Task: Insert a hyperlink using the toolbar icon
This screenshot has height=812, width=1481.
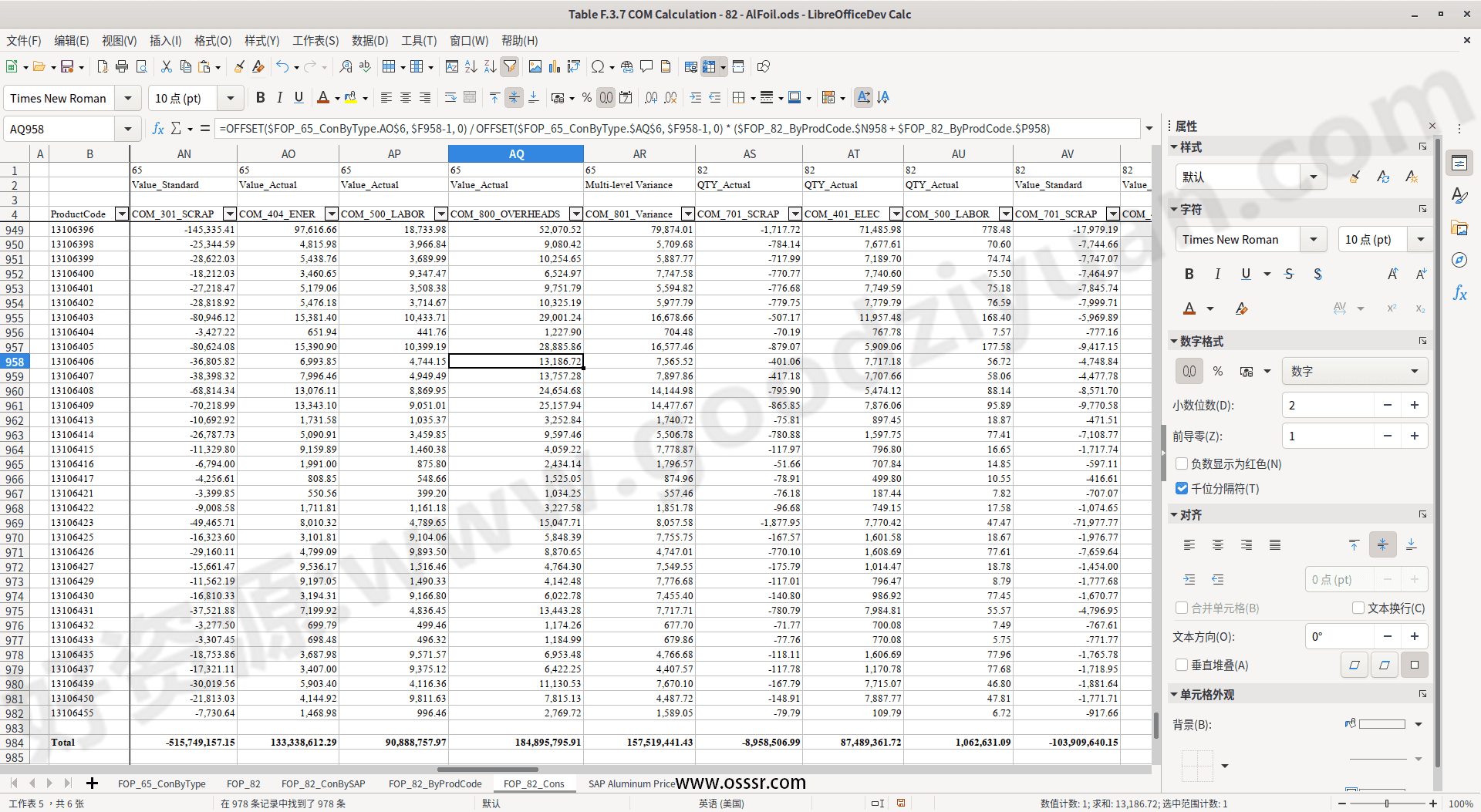Action: [627, 66]
